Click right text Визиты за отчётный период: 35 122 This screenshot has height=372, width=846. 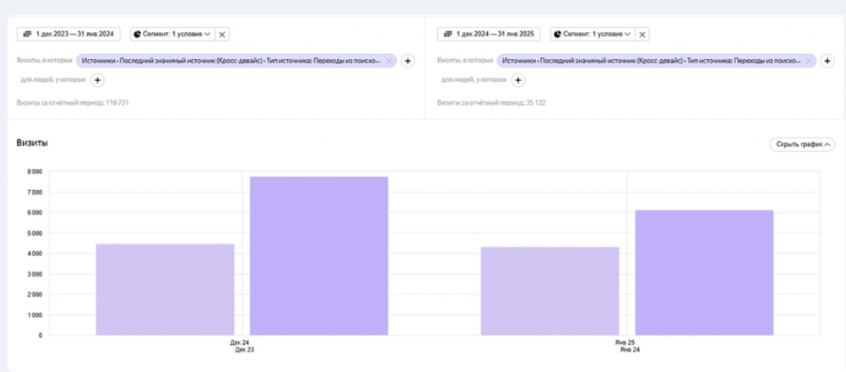tap(492, 103)
